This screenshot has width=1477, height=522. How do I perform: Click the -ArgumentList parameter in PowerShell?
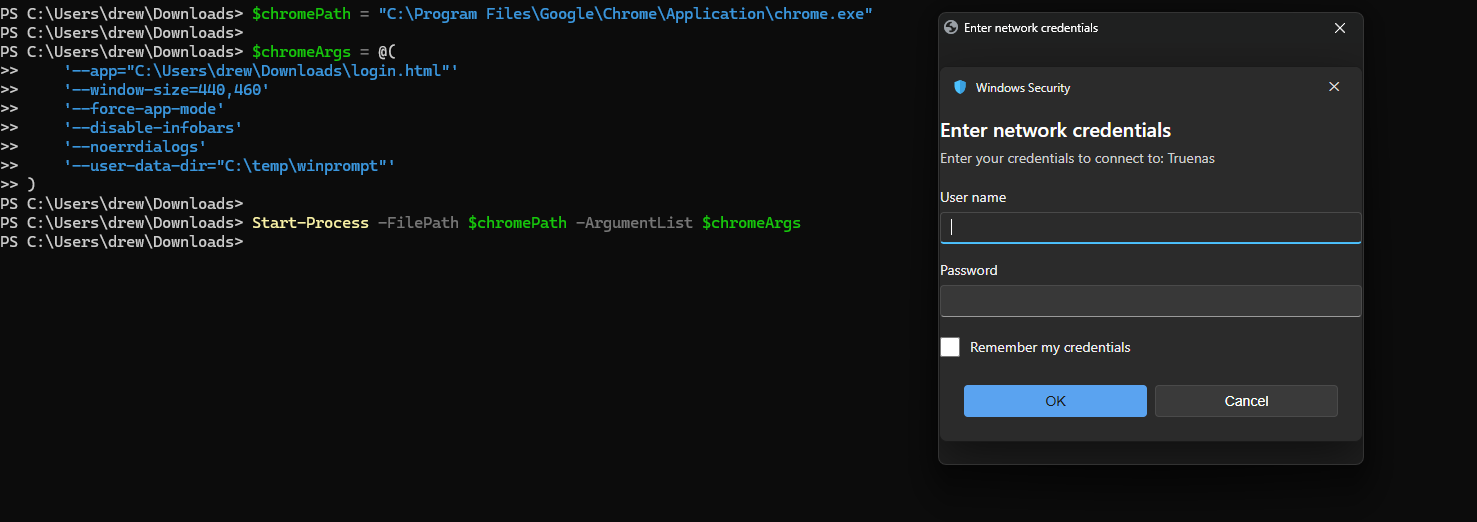click(634, 223)
